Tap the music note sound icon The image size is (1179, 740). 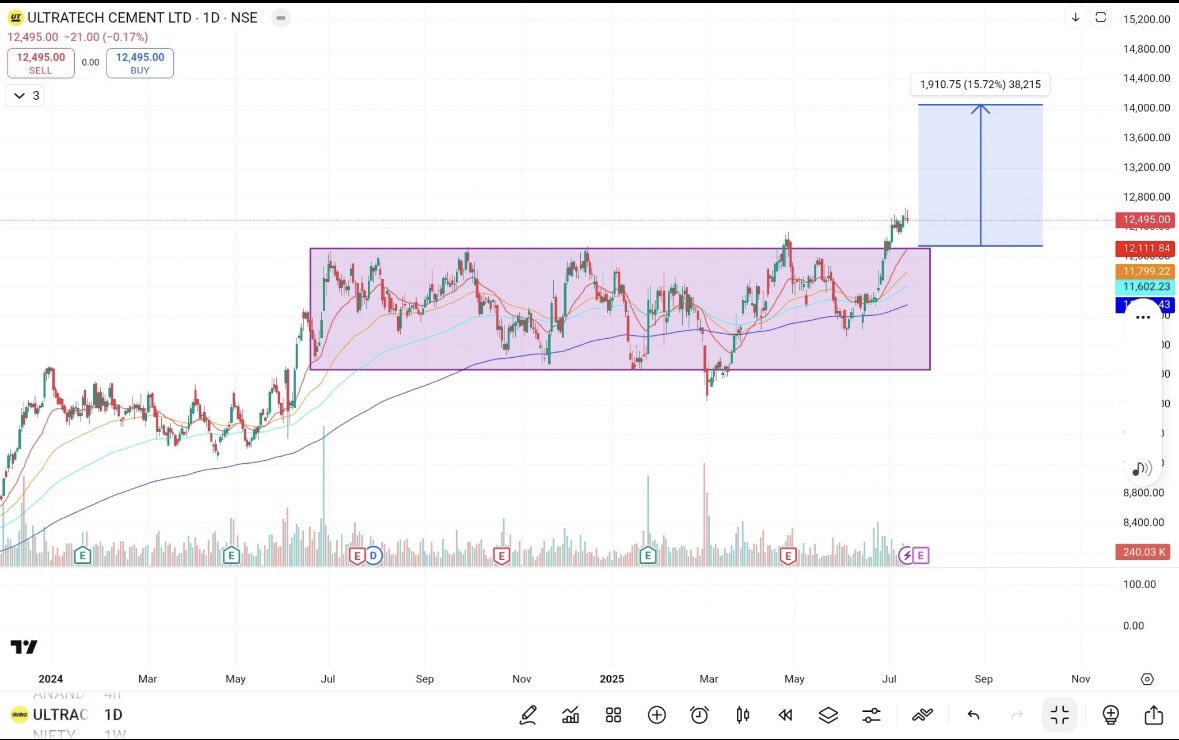pyautogui.click(x=1142, y=469)
